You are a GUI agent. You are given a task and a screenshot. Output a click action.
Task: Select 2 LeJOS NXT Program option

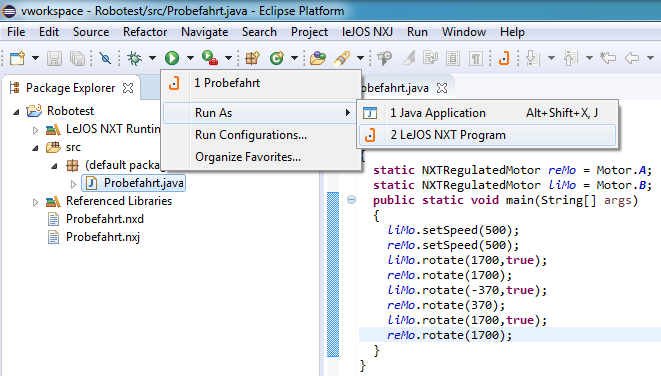coord(487,135)
